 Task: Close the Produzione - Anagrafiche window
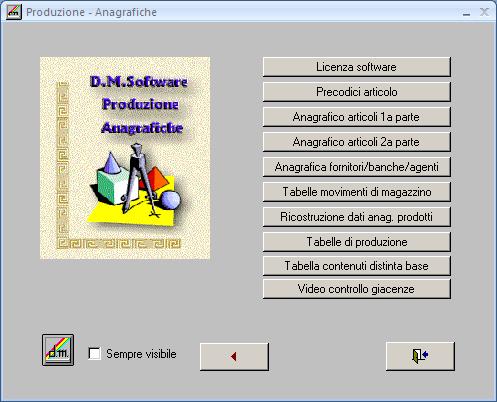coord(484,12)
